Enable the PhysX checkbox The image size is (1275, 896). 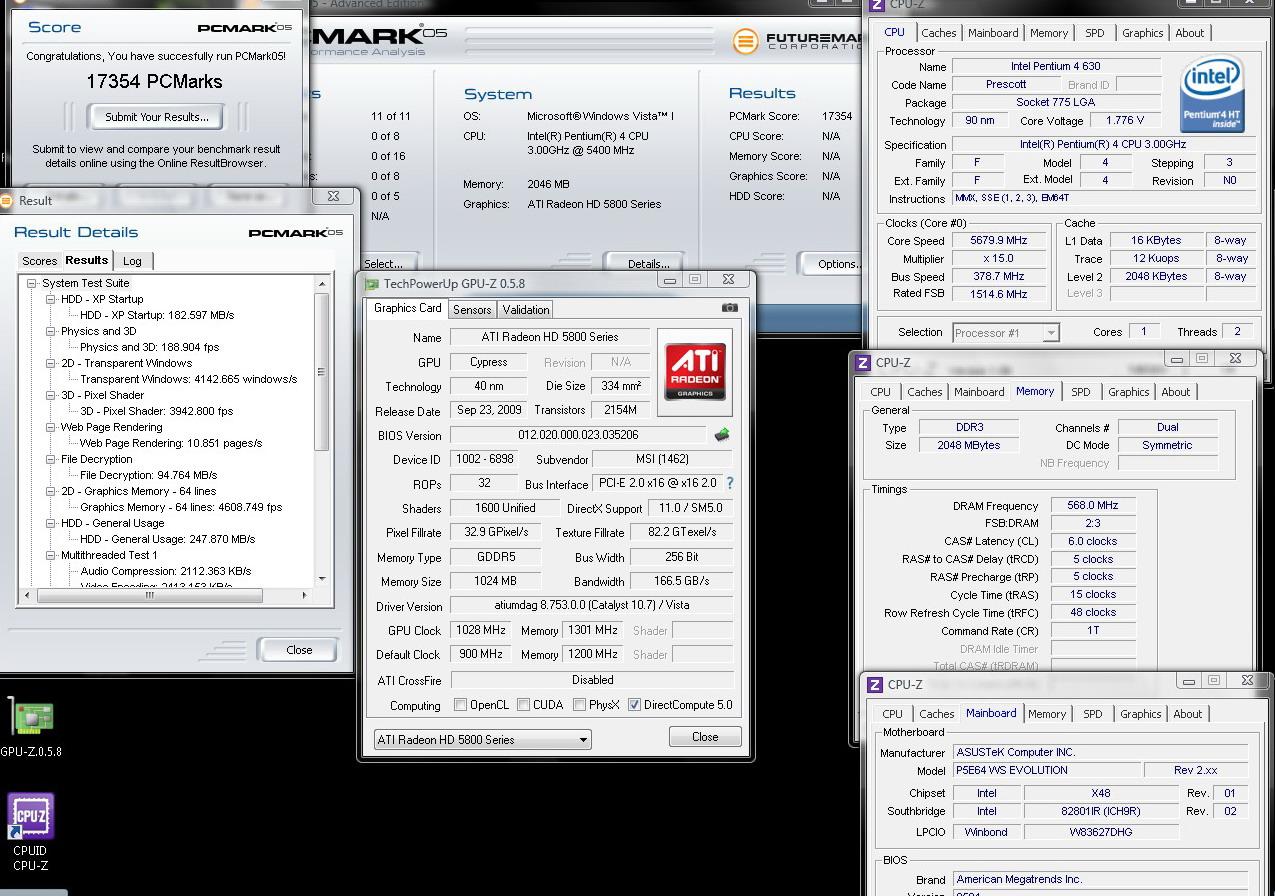pyautogui.click(x=579, y=705)
